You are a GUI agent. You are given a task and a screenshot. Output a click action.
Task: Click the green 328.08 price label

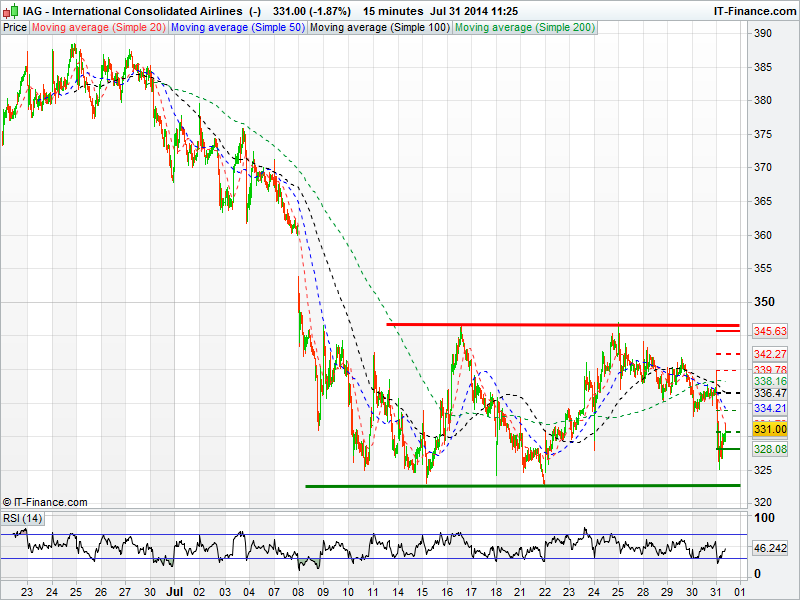[770, 451]
